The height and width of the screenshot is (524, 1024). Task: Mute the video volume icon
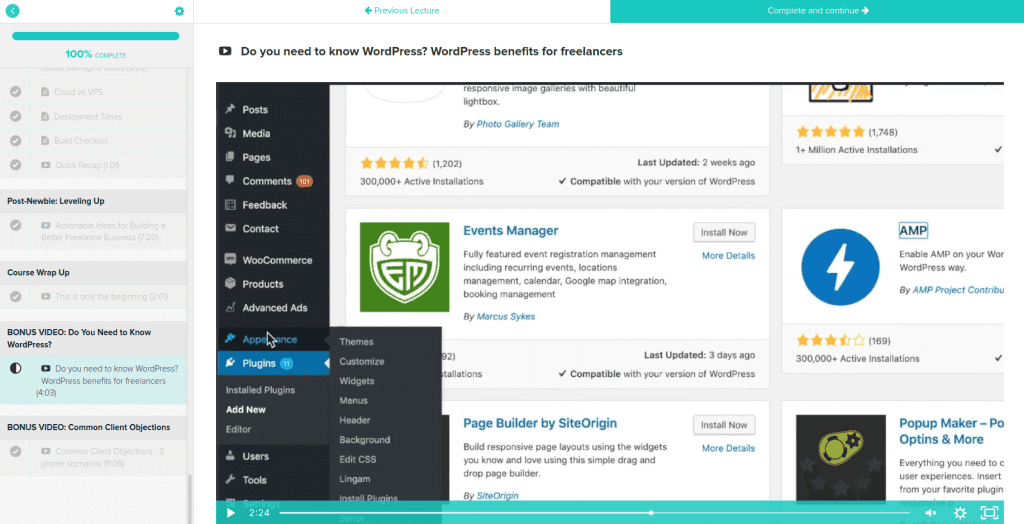pyautogui.click(x=931, y=513)
